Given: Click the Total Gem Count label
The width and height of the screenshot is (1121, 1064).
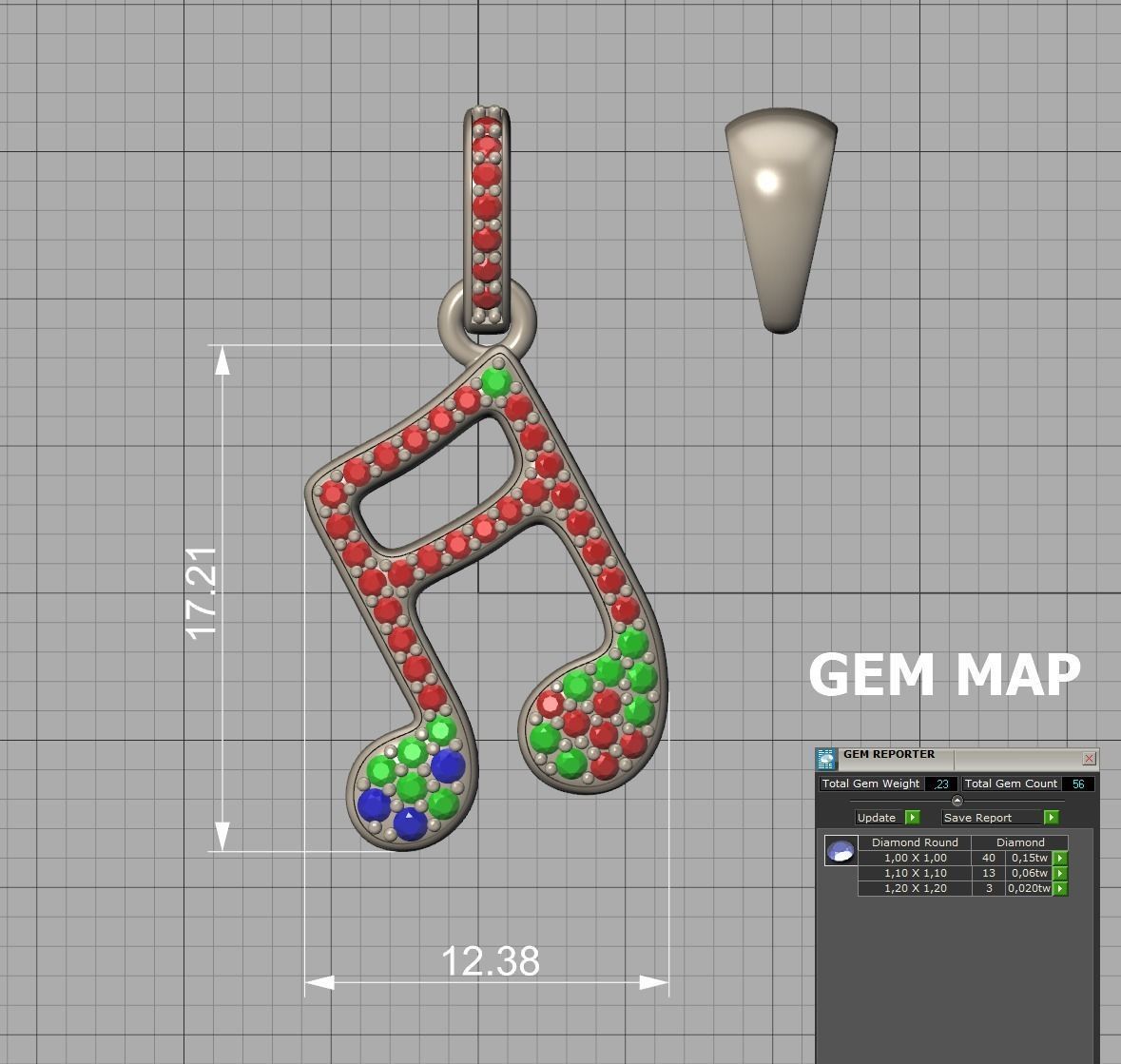Looking at the screenshot, I should click(1011, 783).
